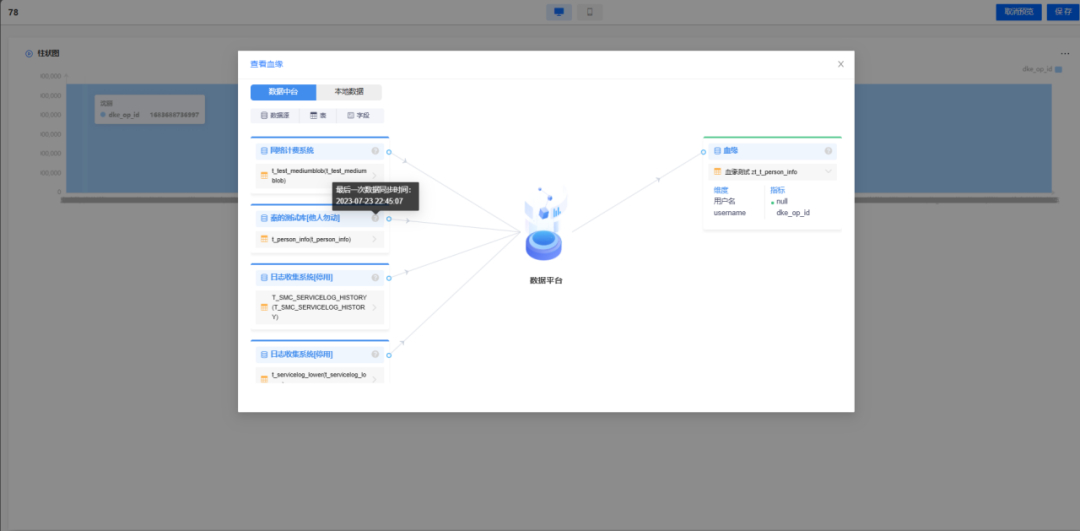
Task: Select the 字段 filter with field icon
Action: 359,116
